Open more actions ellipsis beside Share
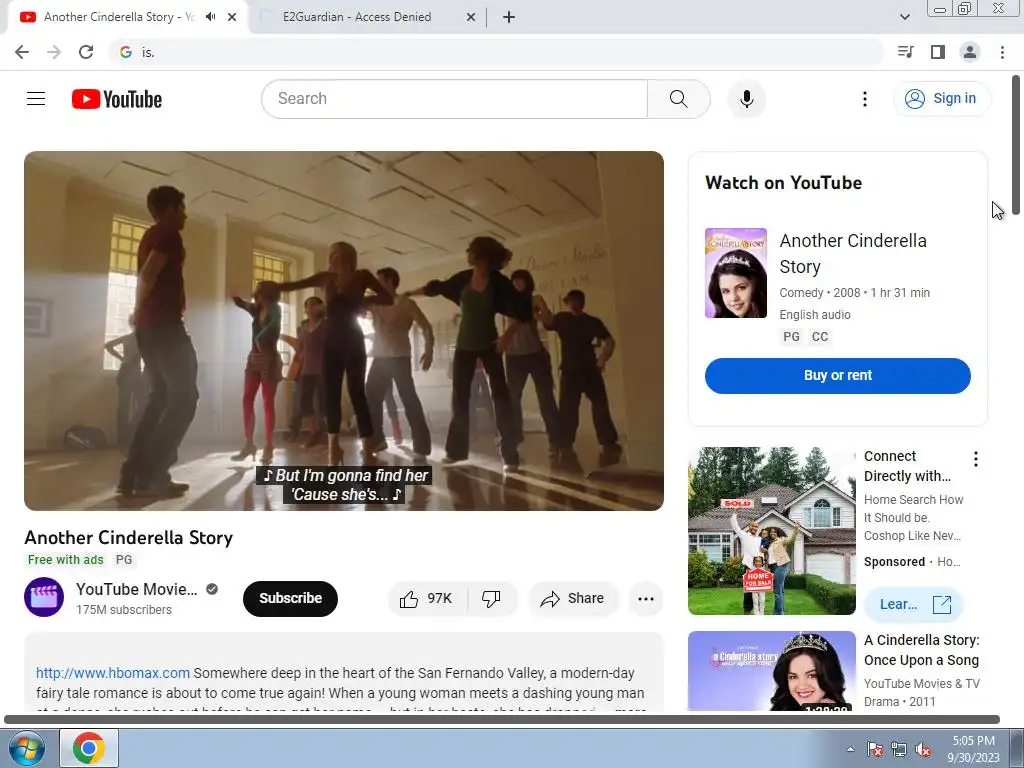The height and width of the screenshot is (768, 1024). click(646, 598)
